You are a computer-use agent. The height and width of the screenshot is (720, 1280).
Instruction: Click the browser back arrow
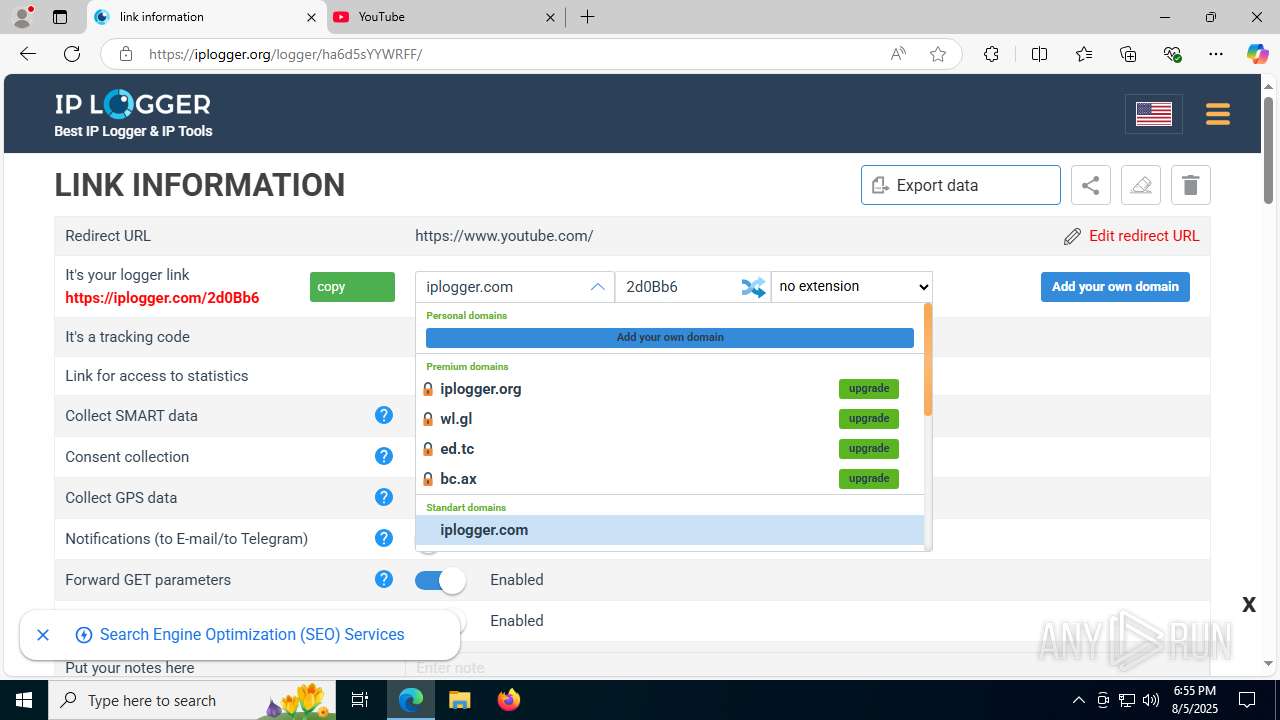pyautogui.click(x=28, y=54)
